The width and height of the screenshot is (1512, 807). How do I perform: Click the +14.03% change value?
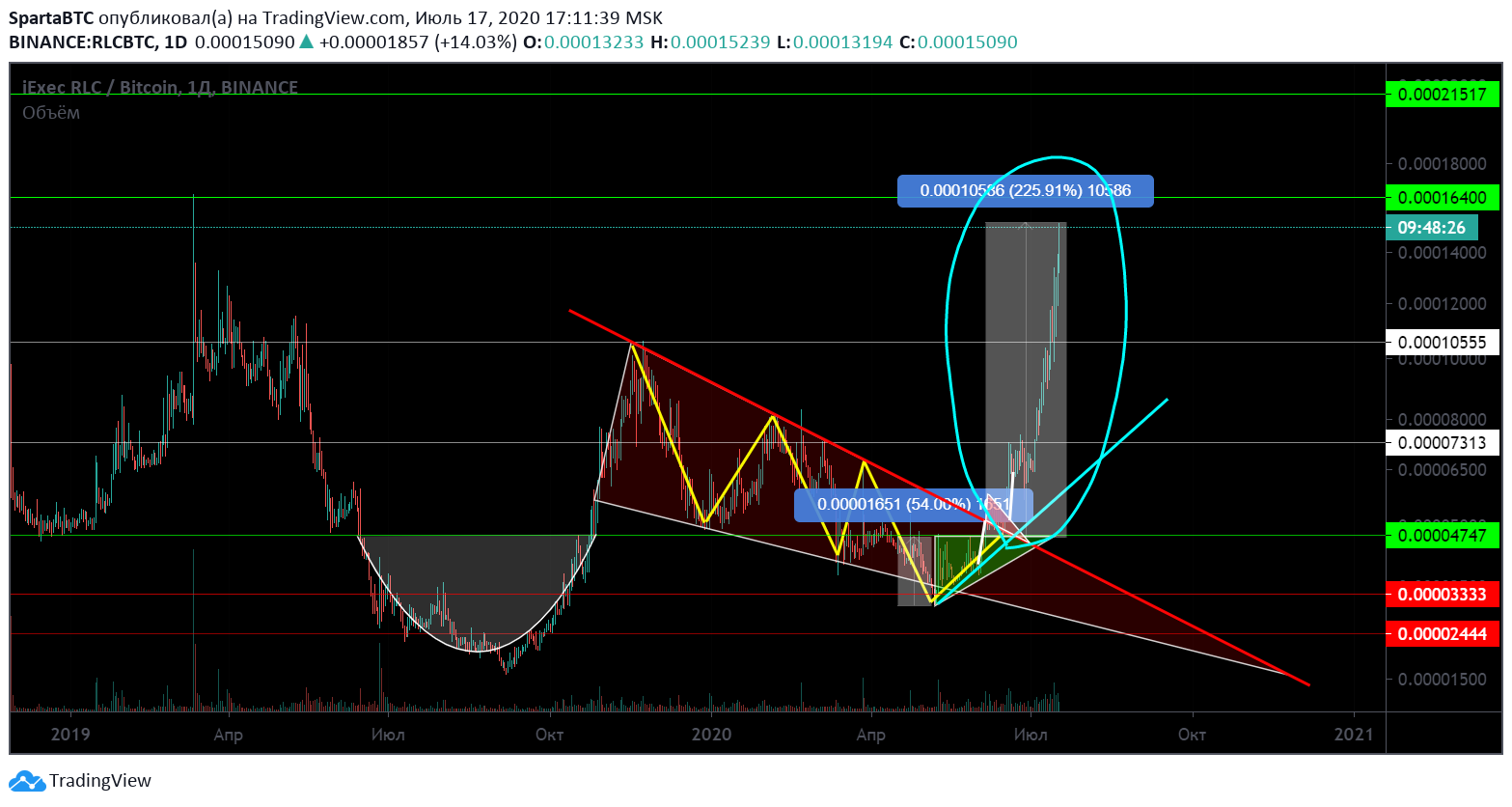(x=476, y=42)
